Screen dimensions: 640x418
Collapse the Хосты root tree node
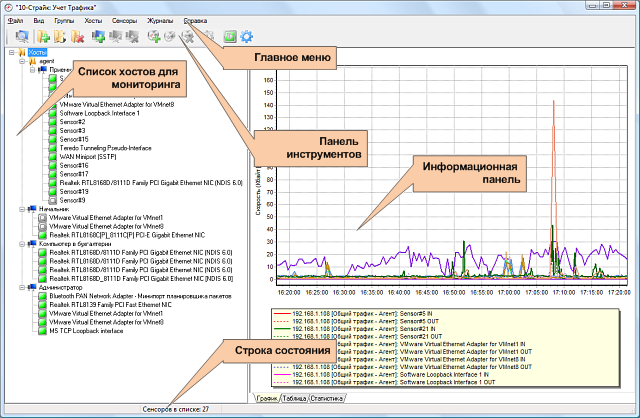(x=10, y=51)
